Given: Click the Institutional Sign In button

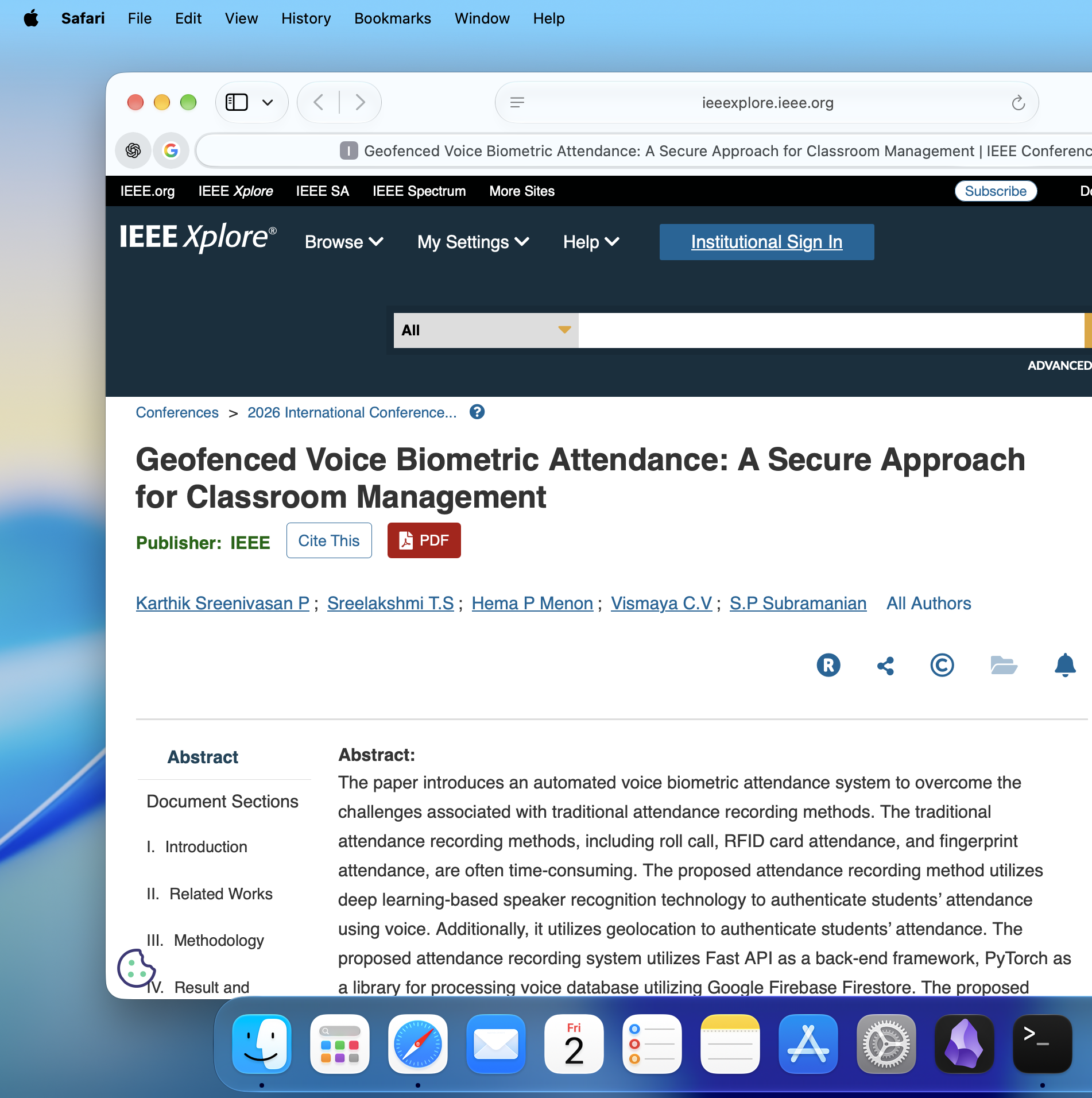Looking at the screenshot, I should coord(766,242).
